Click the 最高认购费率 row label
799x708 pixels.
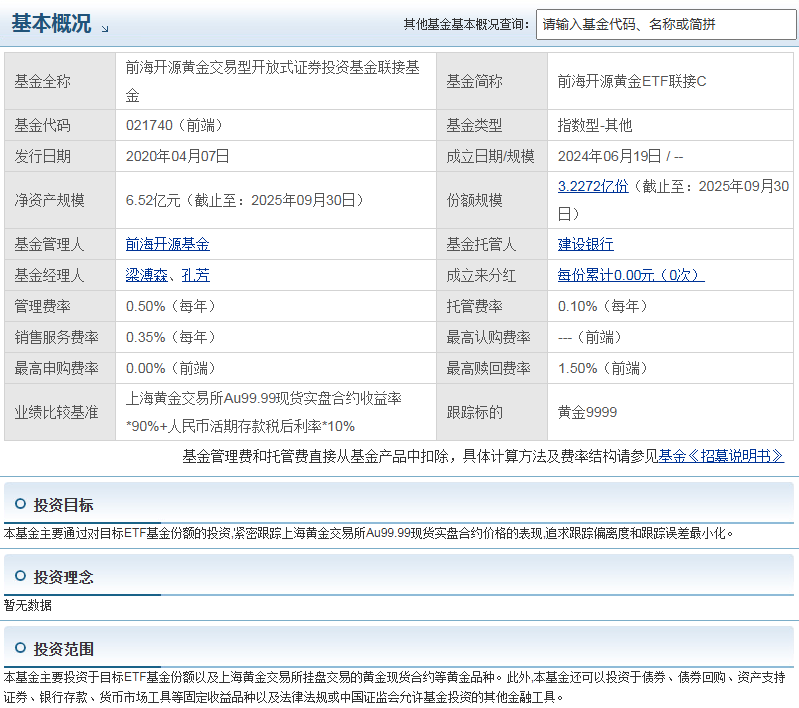(489, 337)
